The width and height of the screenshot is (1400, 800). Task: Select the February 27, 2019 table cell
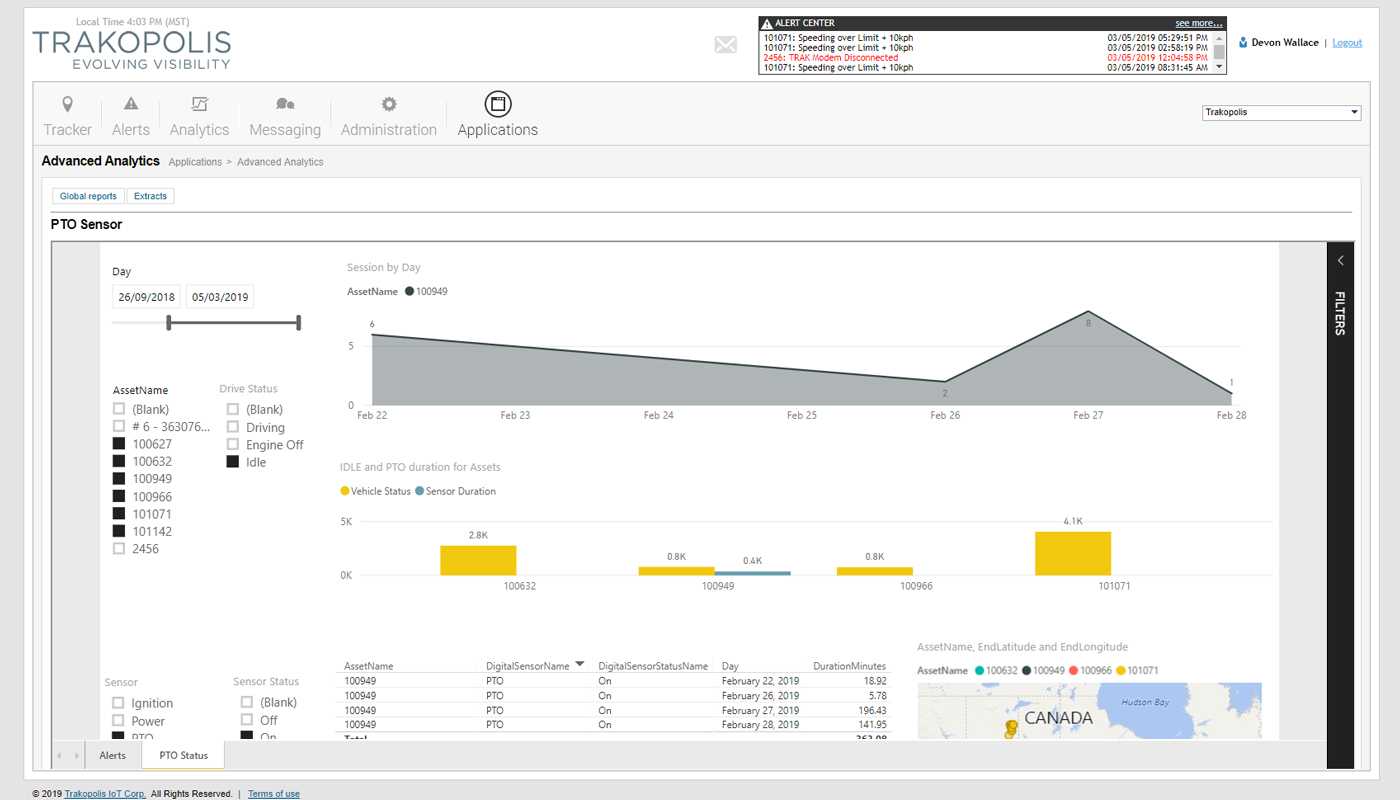click(760, 710)
